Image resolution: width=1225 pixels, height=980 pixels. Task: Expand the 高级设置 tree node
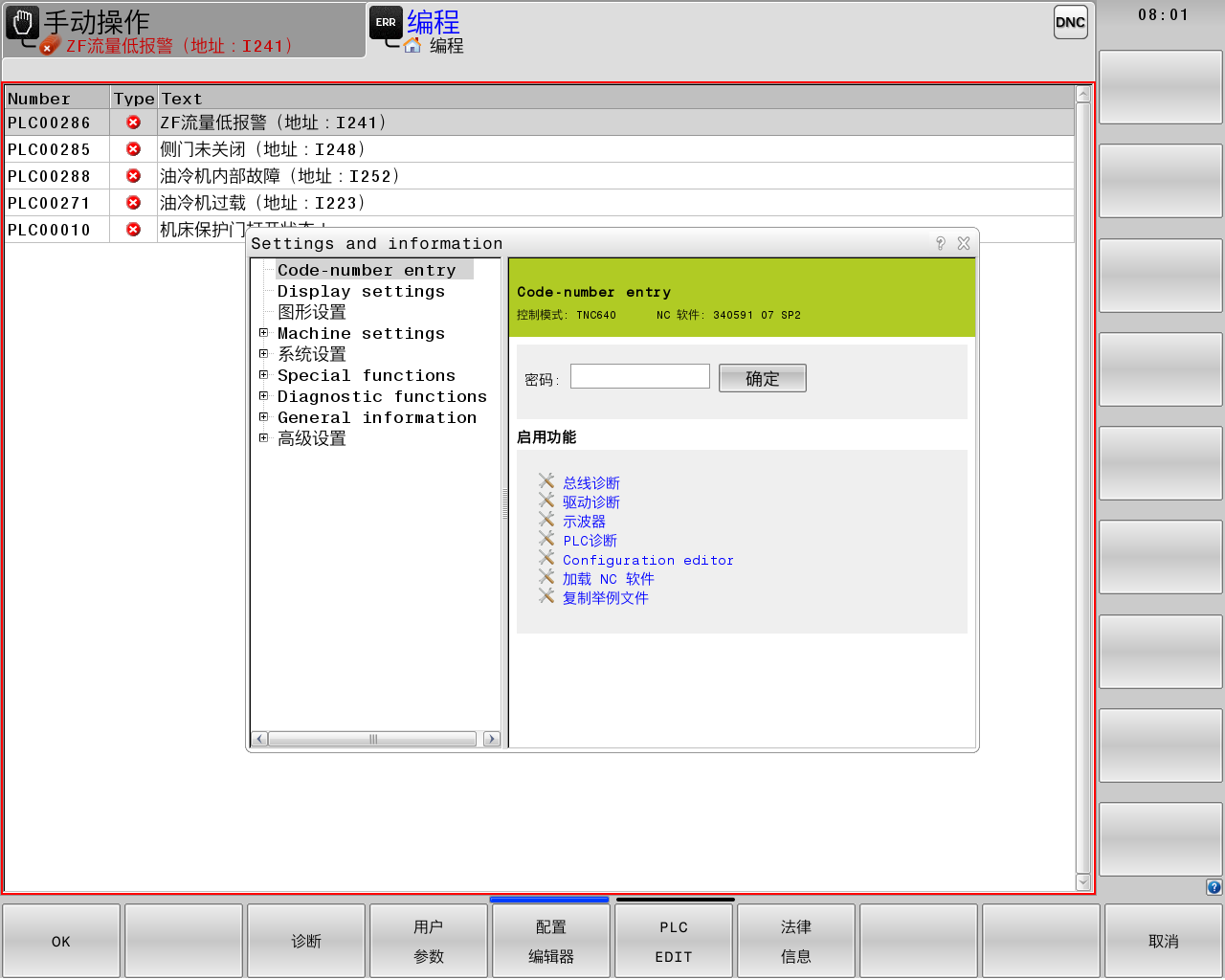click(264, 438)
